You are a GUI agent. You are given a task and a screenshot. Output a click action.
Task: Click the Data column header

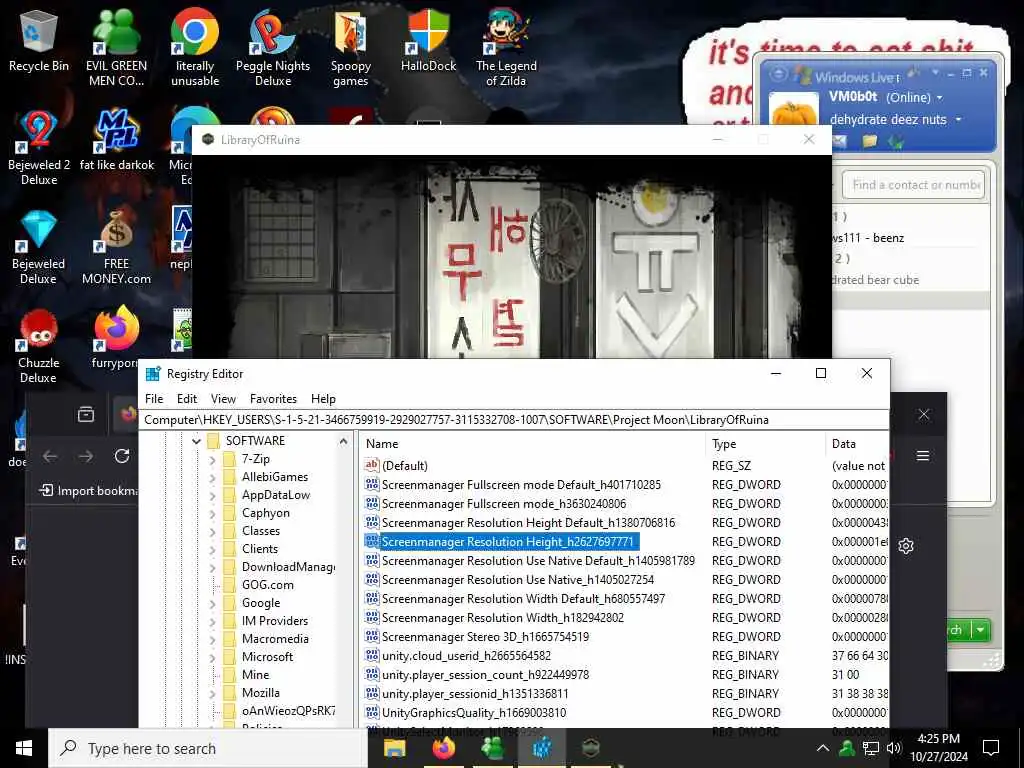click(x=857, y=443)
